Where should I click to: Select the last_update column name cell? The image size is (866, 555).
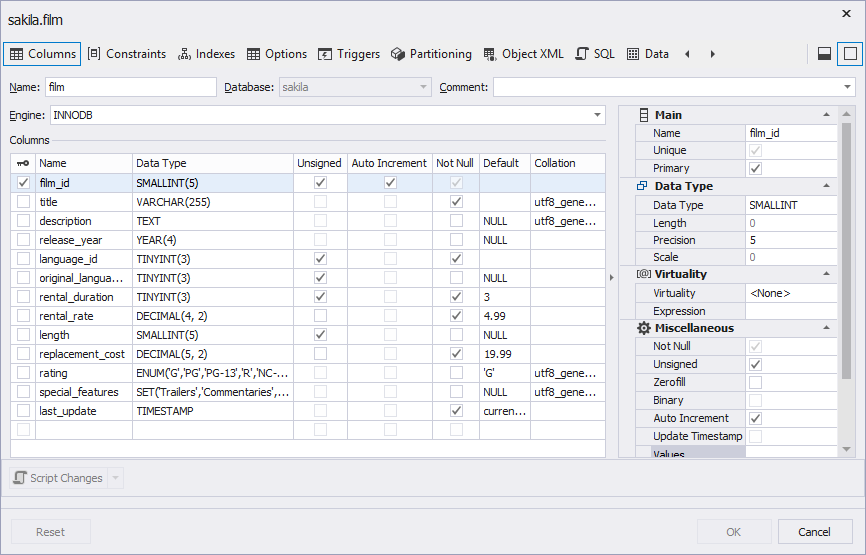pos(84,411)
